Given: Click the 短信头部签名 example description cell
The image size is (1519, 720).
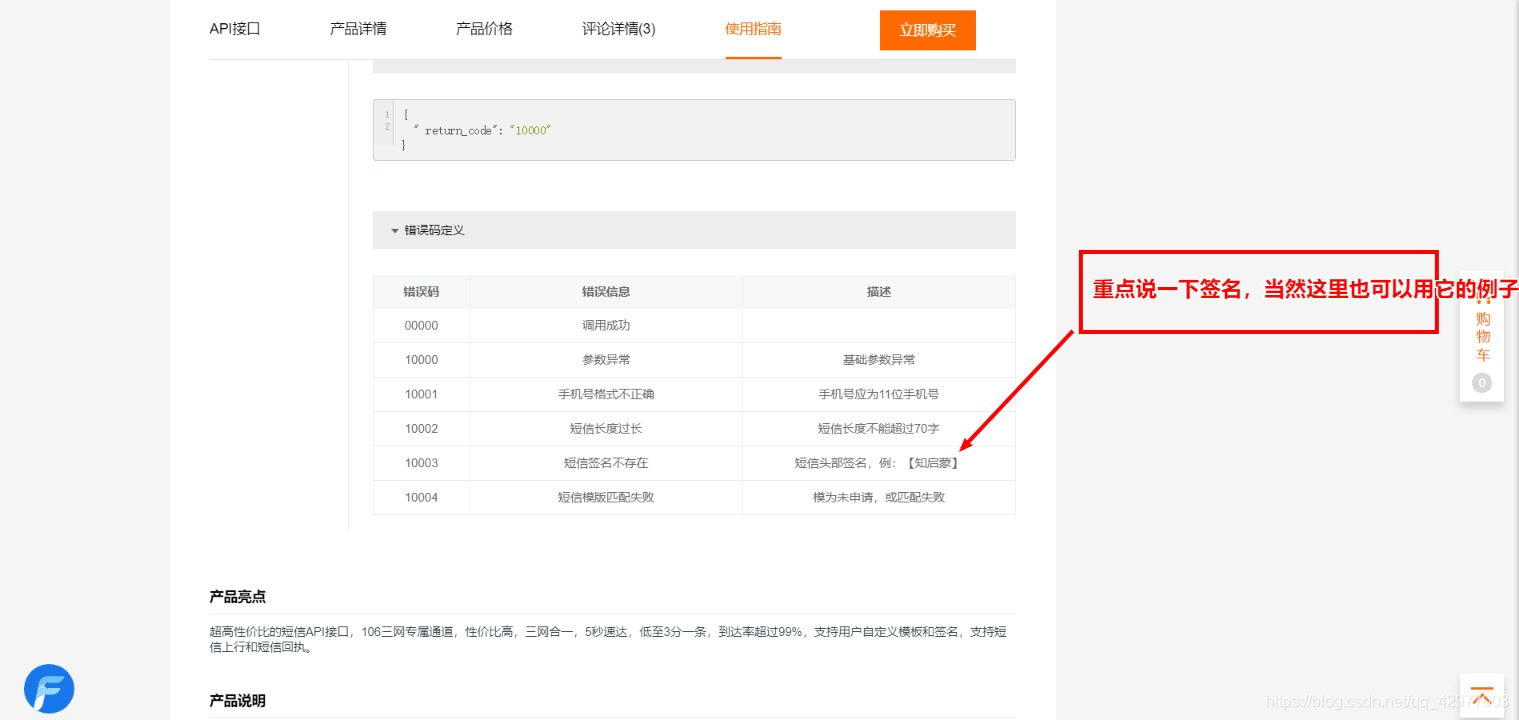Looking at the screenshot, I should click(x=879, y=463).
